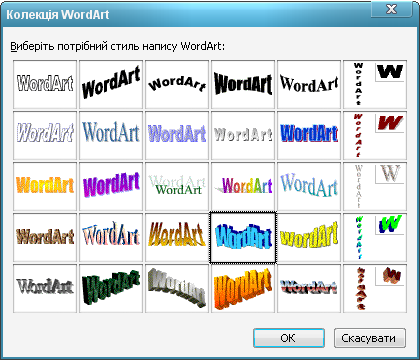The width and height of the screenshot is (420, 360).
Task: Choose the blue-pink tall serif WordArt style
Action: (111, 237)
